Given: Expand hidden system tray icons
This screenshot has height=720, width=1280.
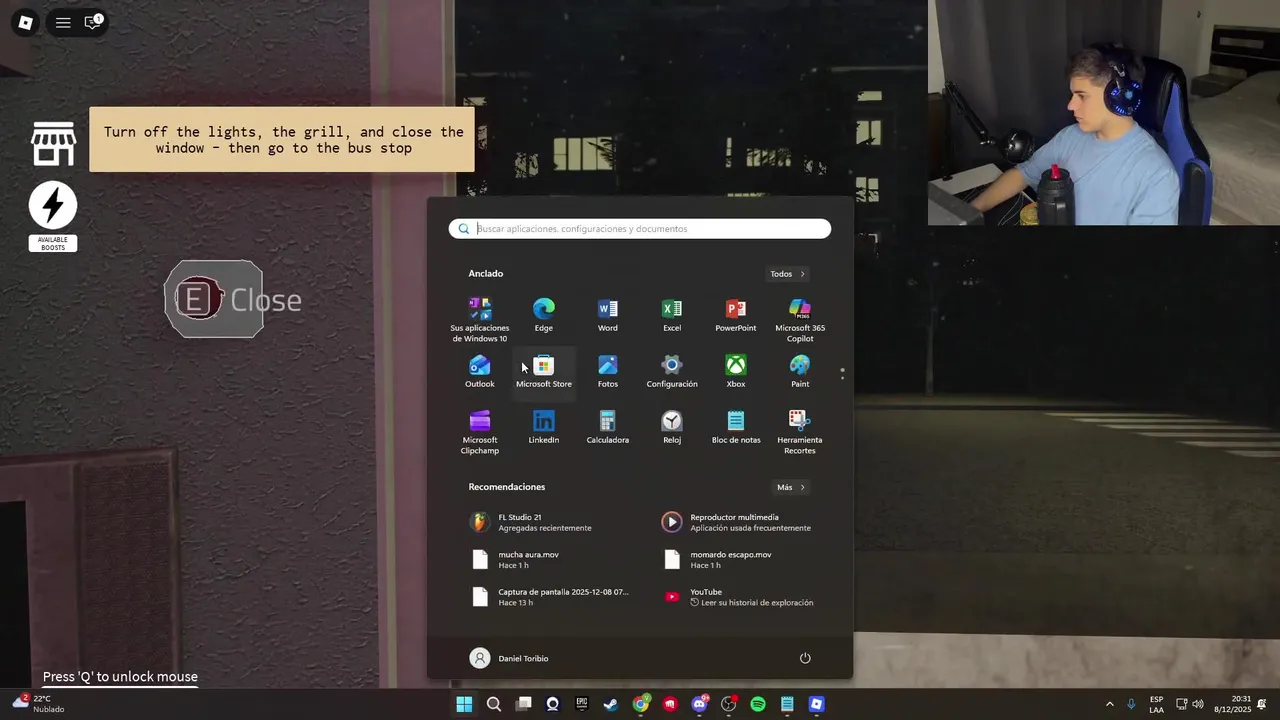Looking at the screenshot, I should tap(1109, 704).
